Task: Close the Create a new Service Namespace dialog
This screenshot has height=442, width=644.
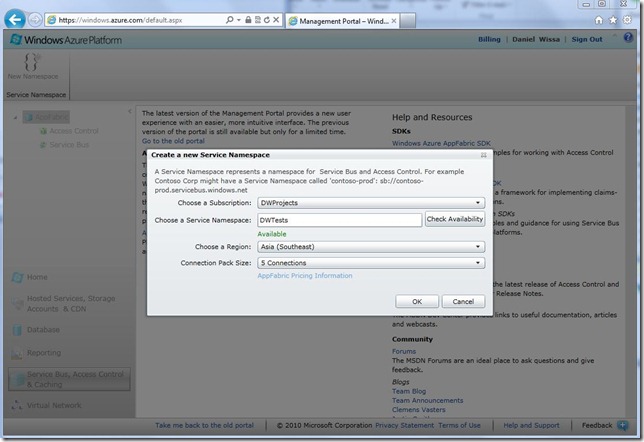Action: tap(483, 155)
